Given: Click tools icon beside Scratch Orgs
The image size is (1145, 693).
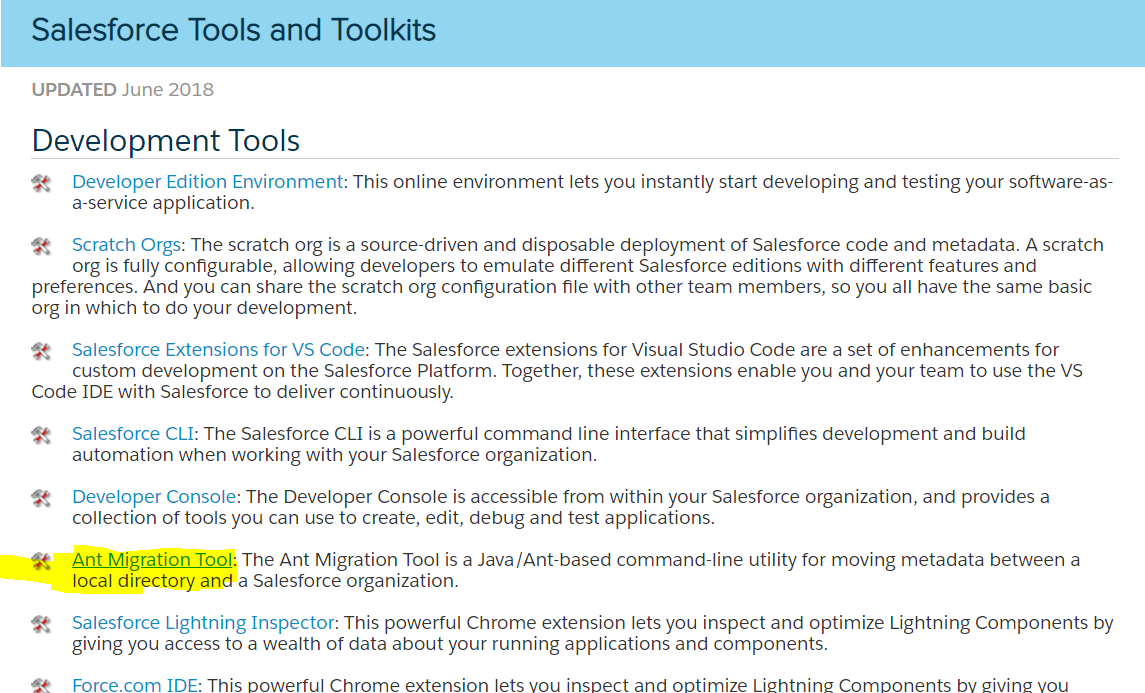Looking at the screenshot, I should (x=41, y=245).
